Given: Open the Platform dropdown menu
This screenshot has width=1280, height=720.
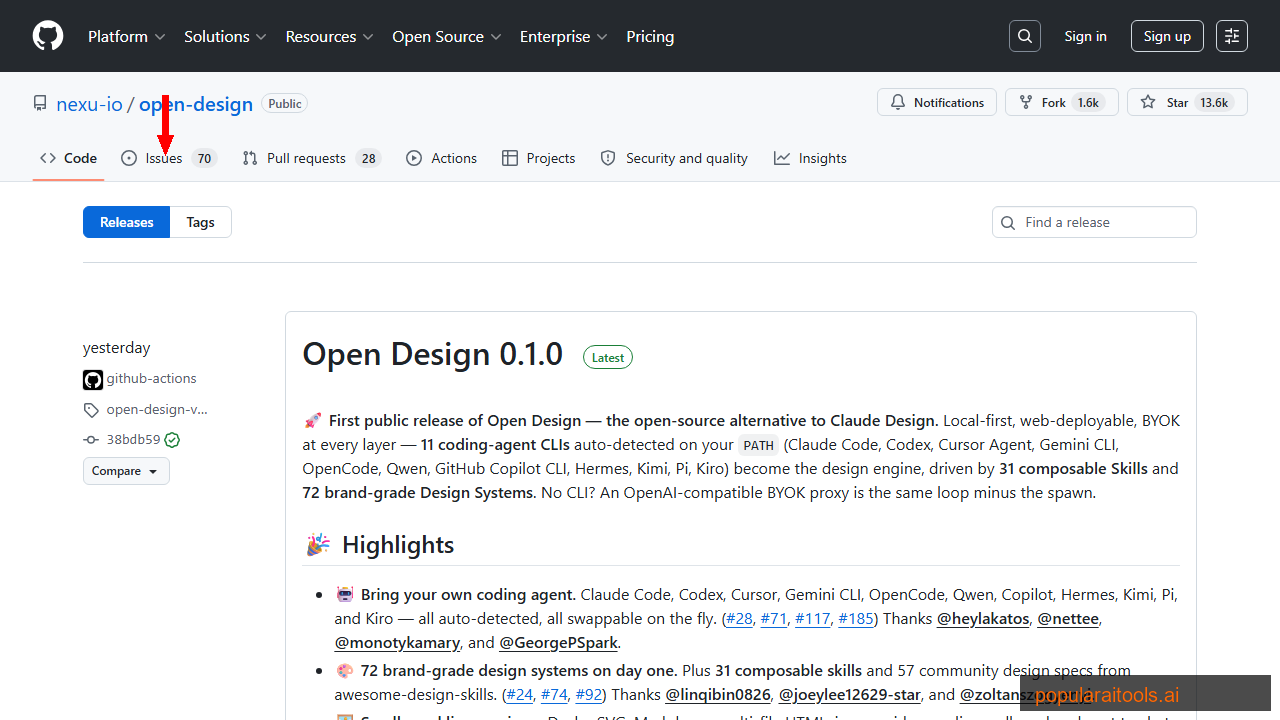Looking at the screenshot, I should click(126, 36).
